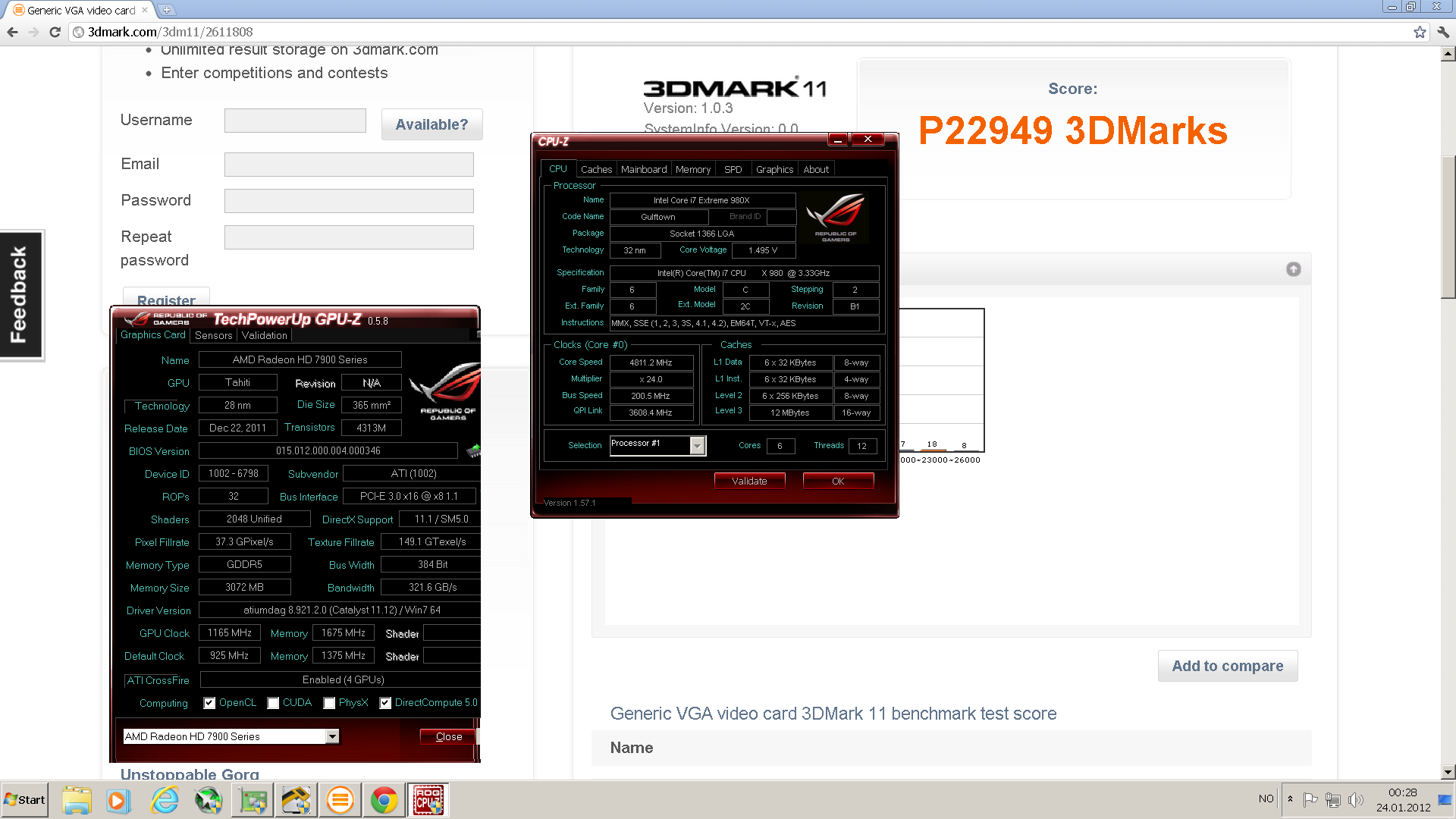Show hidden tray icons with the chevron

click(1290, 799)
